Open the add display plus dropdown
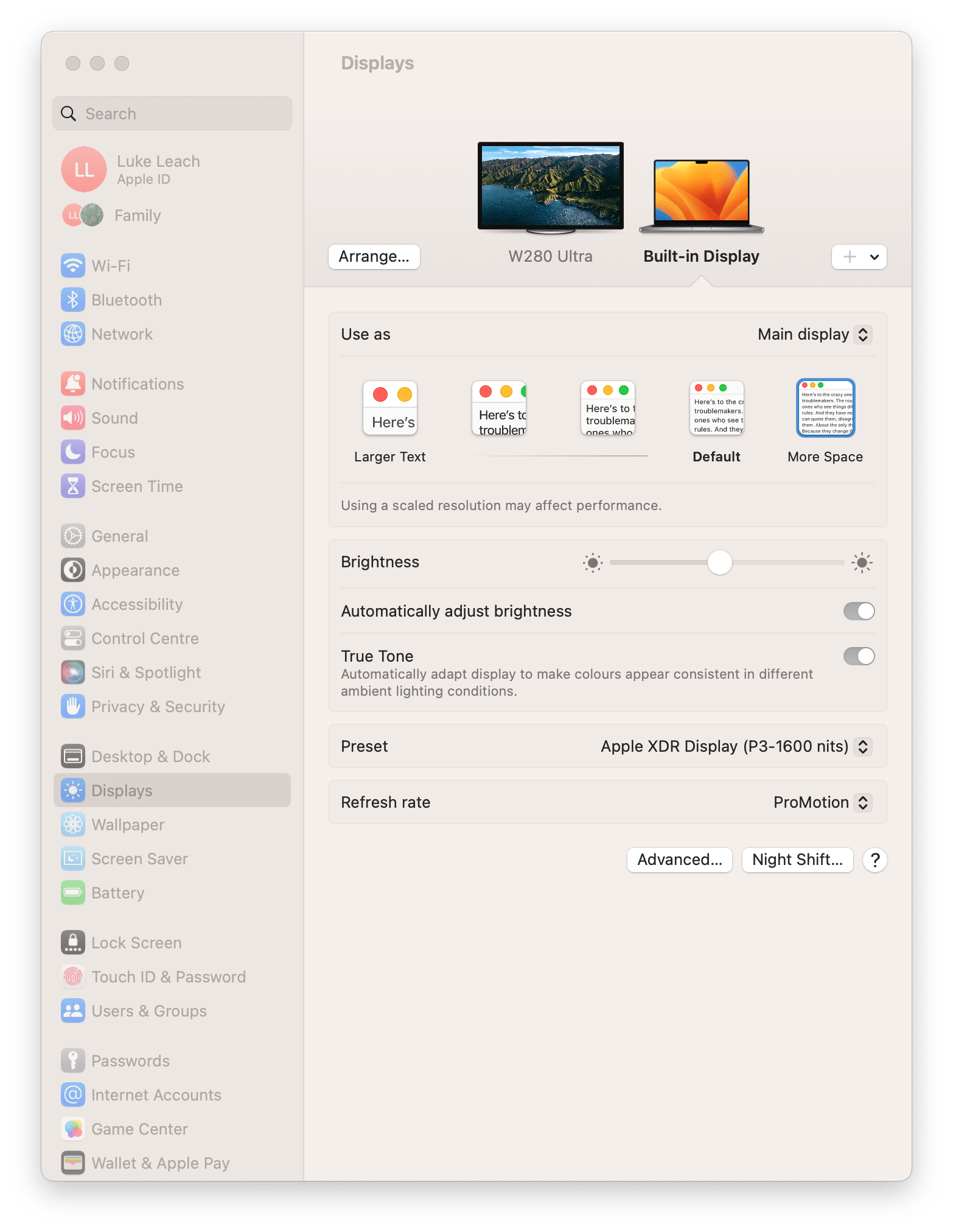 [x=859, y=257]
